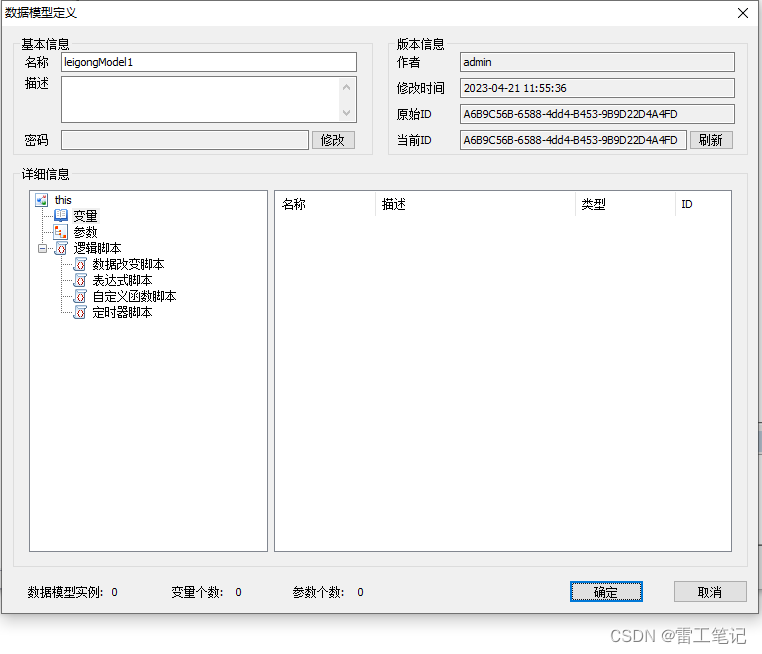Sort by the 类型 column header
The image size is (762, 654).
(x=625, y=204)
